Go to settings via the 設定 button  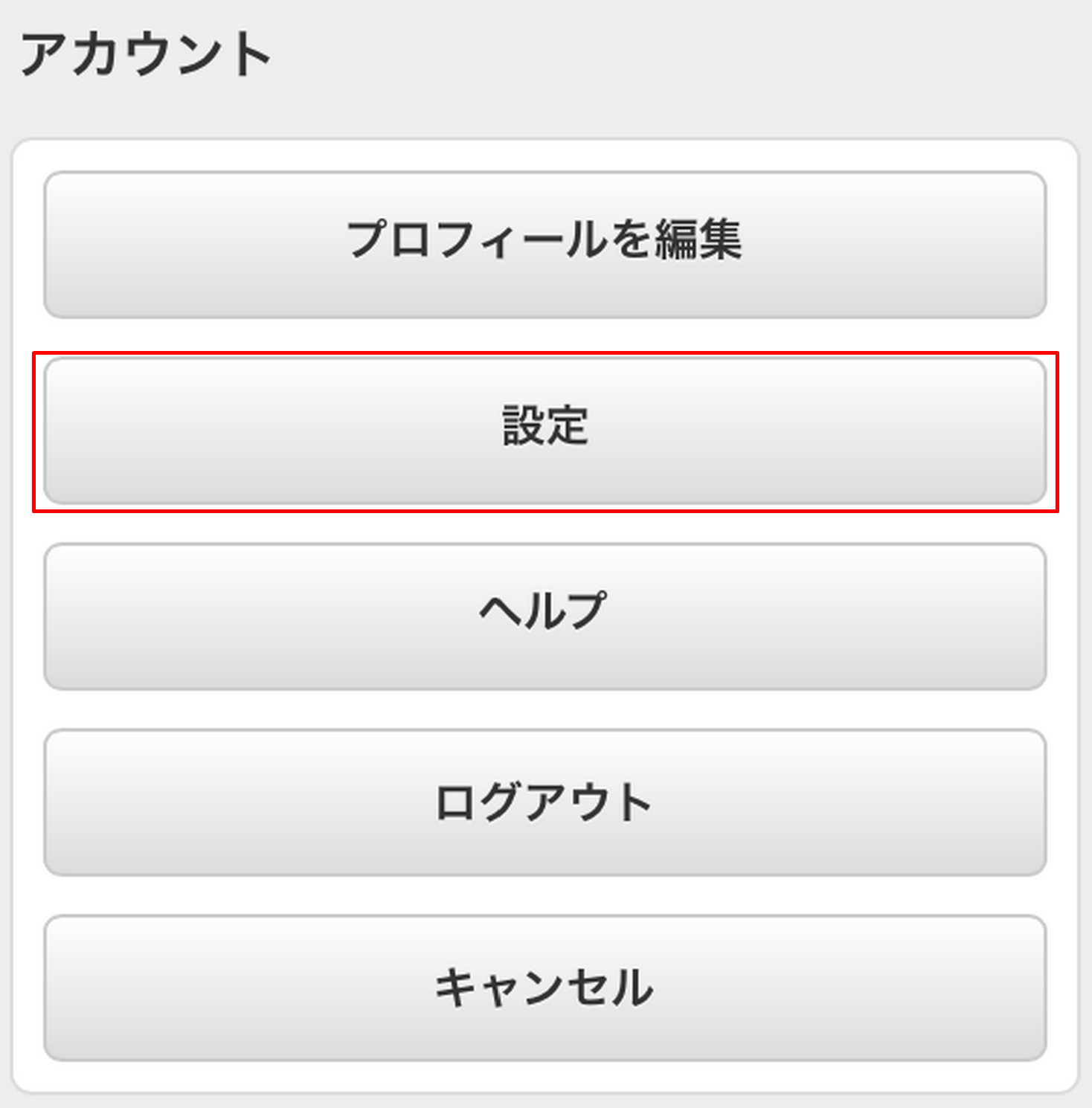click(545, 430)
